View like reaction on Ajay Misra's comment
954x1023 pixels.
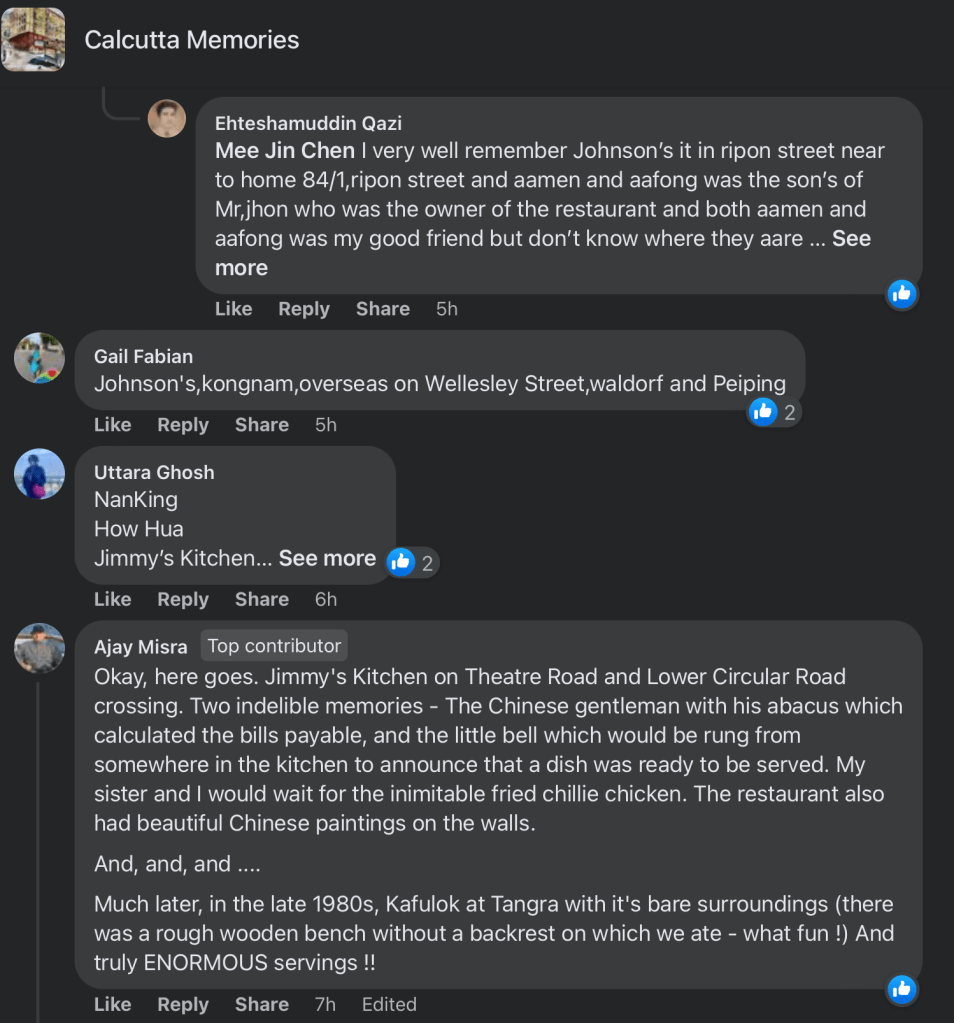point(901,989)
